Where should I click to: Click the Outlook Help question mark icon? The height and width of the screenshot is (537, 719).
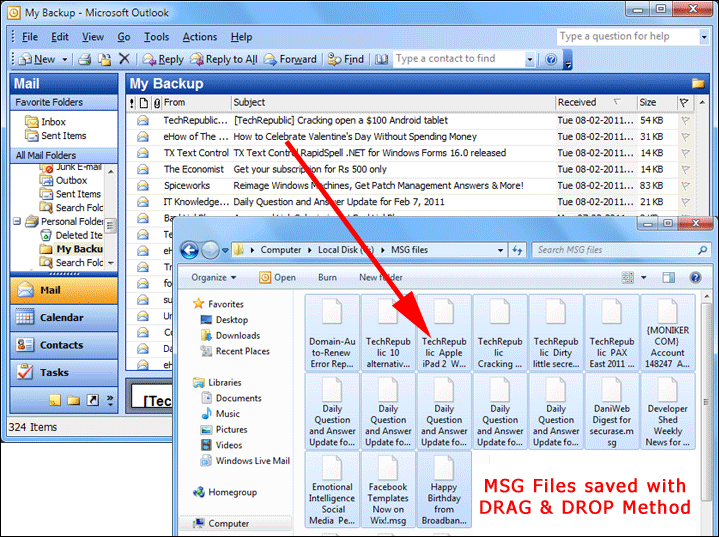point(551,59)
